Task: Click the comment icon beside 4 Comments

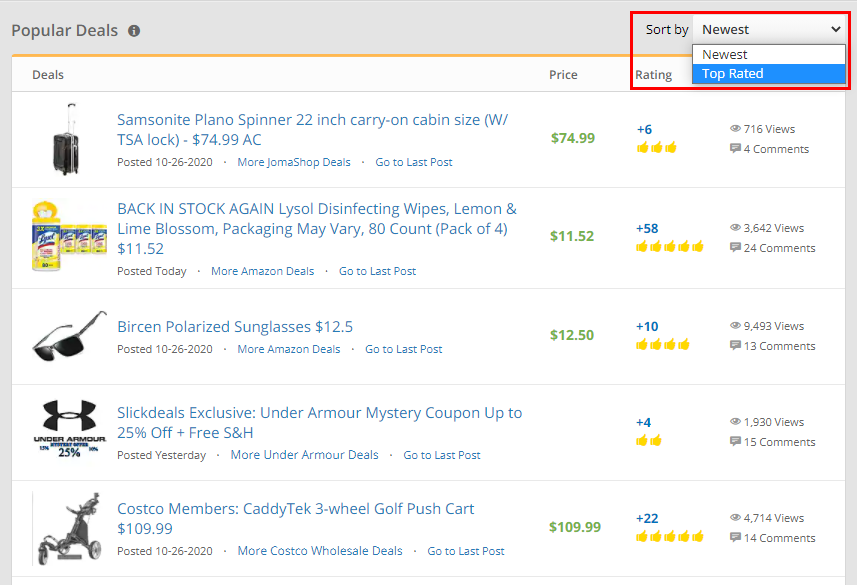Action: pyautogui.click(x=735, y=149)
